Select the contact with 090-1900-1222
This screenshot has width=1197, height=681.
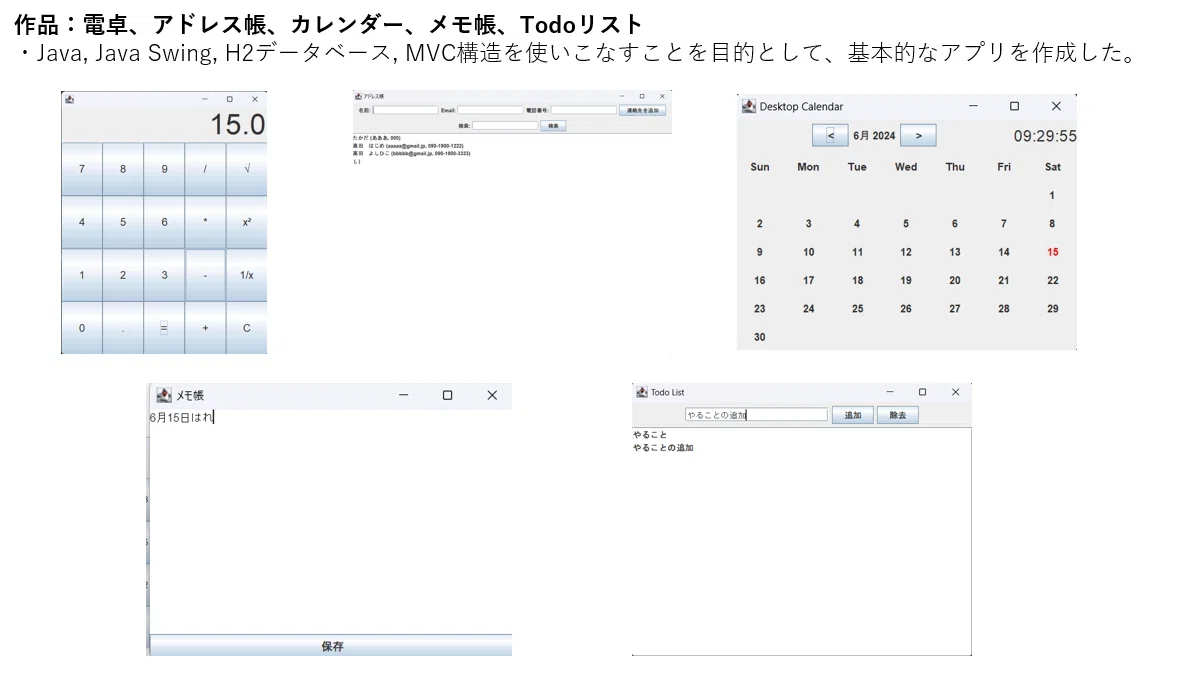(x=408, y=146)
